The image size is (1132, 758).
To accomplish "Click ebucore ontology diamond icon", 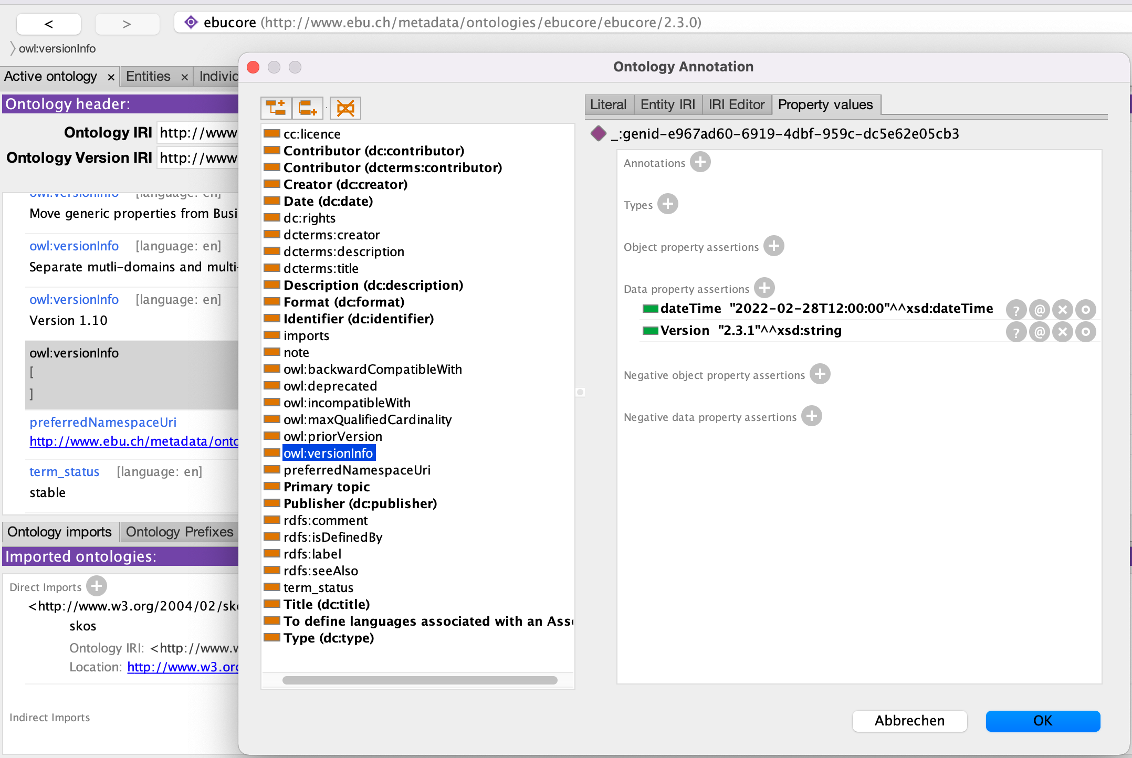I will [x=191, y=22].
